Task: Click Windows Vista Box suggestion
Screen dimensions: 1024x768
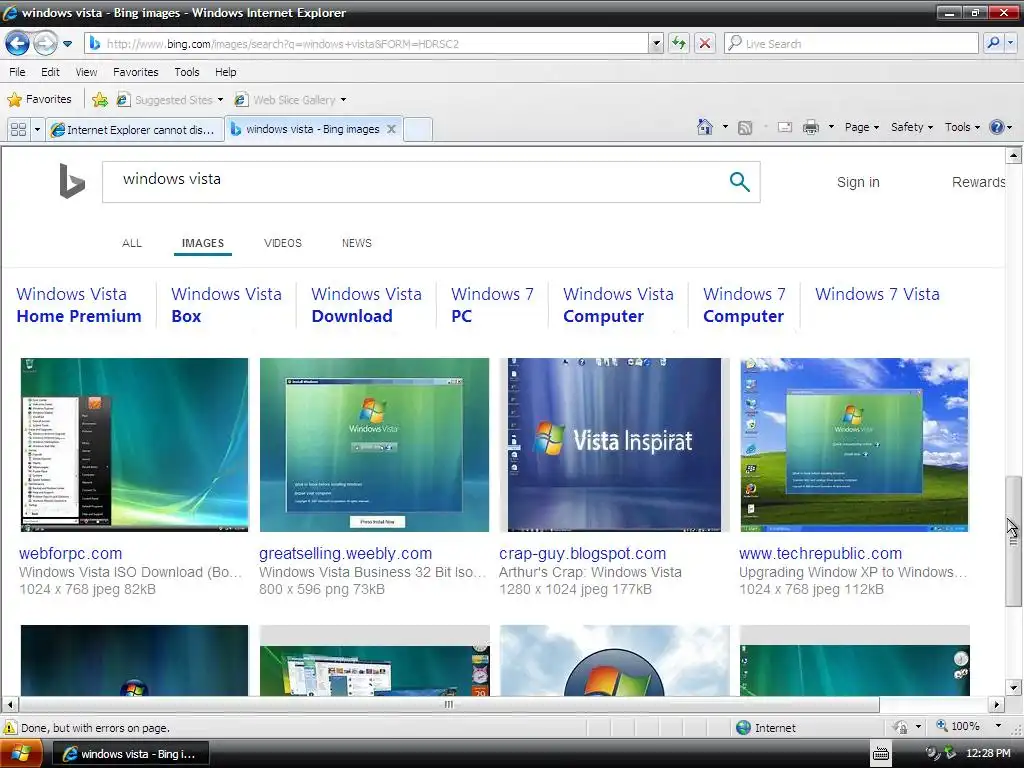Action: tap(226, 305)
